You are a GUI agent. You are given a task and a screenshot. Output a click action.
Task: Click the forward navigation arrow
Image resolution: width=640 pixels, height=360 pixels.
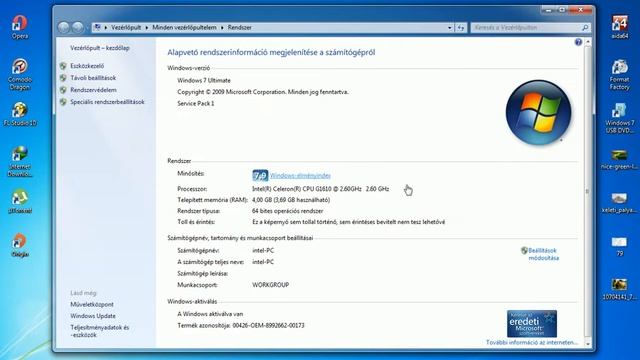[x=78, y=27]
